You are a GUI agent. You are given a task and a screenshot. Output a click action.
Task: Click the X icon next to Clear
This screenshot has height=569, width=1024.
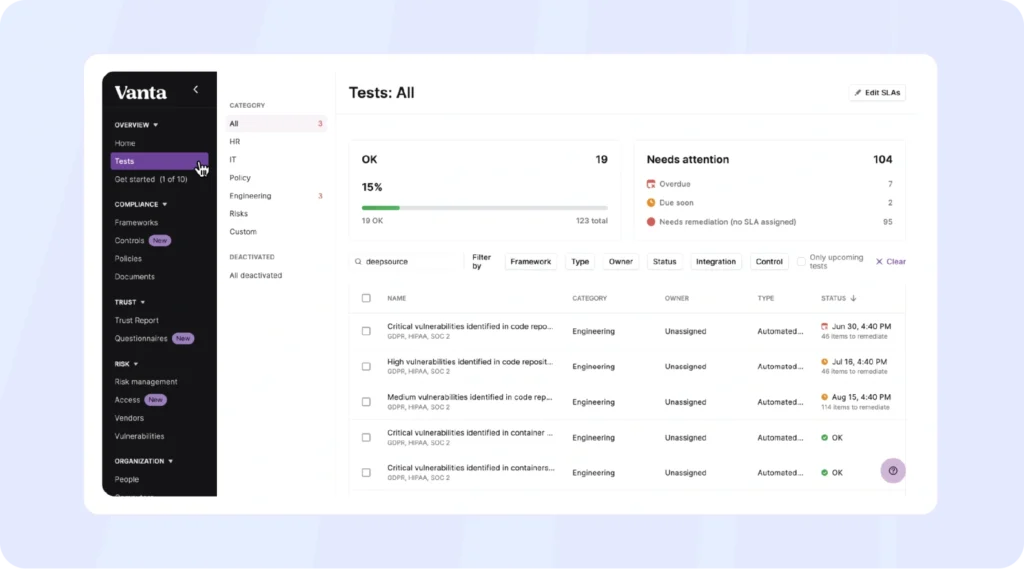click(x=879, y=261)
